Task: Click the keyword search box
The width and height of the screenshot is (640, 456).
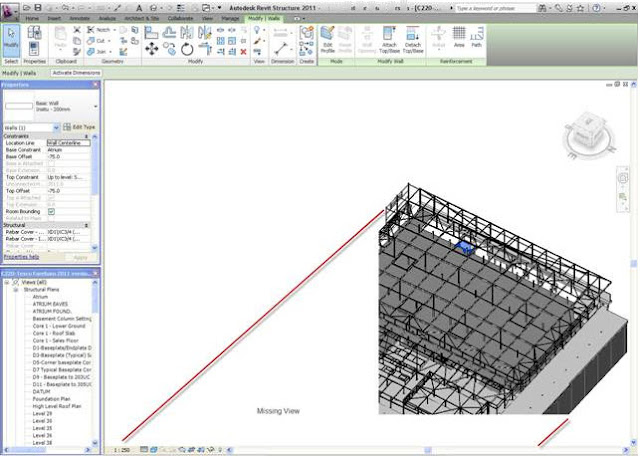Action: point(495,8)
